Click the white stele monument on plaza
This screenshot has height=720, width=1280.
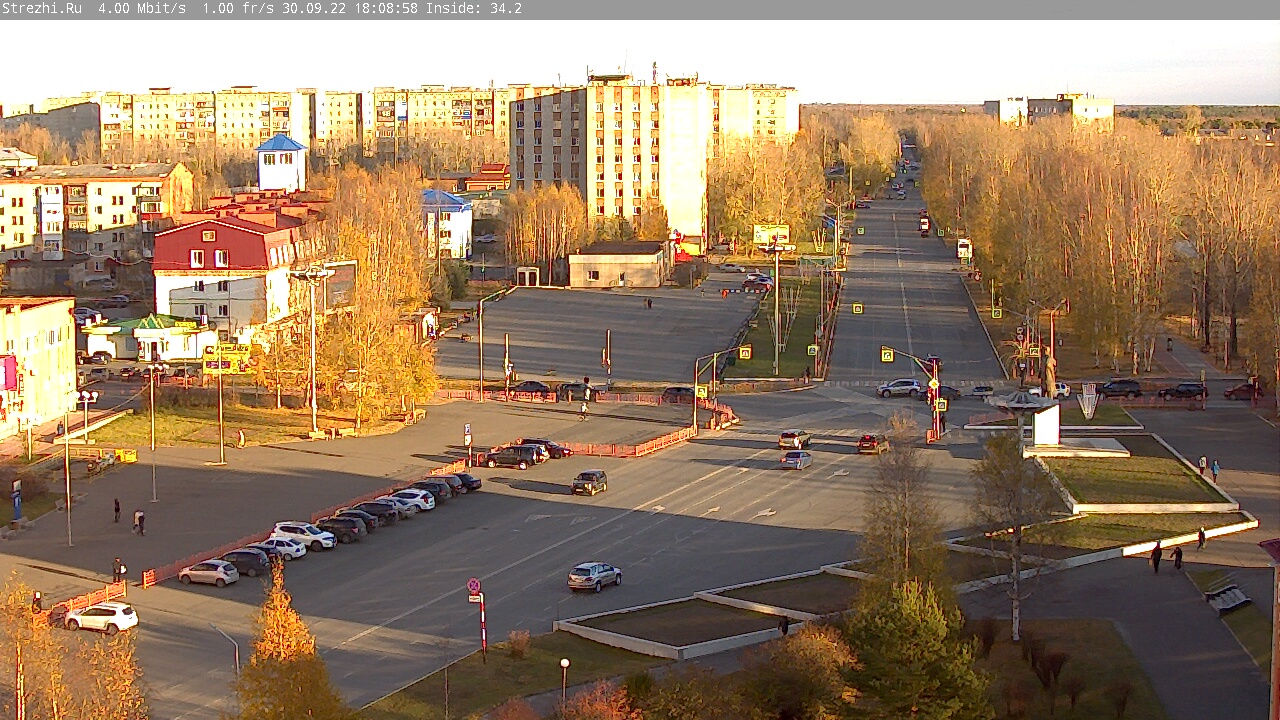point(1046,424)
